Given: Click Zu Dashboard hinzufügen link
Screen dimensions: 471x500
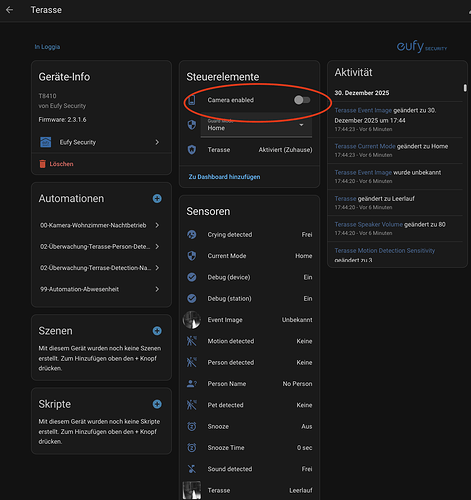Looking at the screenshot, I should click(224, 177).
